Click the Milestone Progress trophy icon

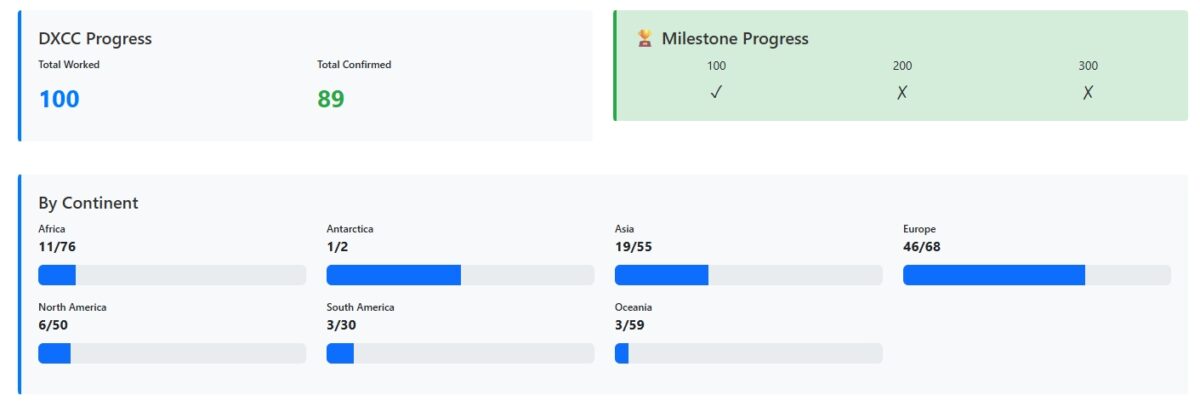tap(645, 39)
